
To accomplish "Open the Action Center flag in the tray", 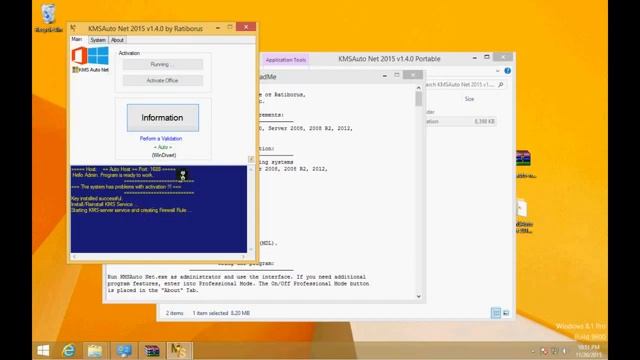I will pyautogui.click(x=544, y=351).
